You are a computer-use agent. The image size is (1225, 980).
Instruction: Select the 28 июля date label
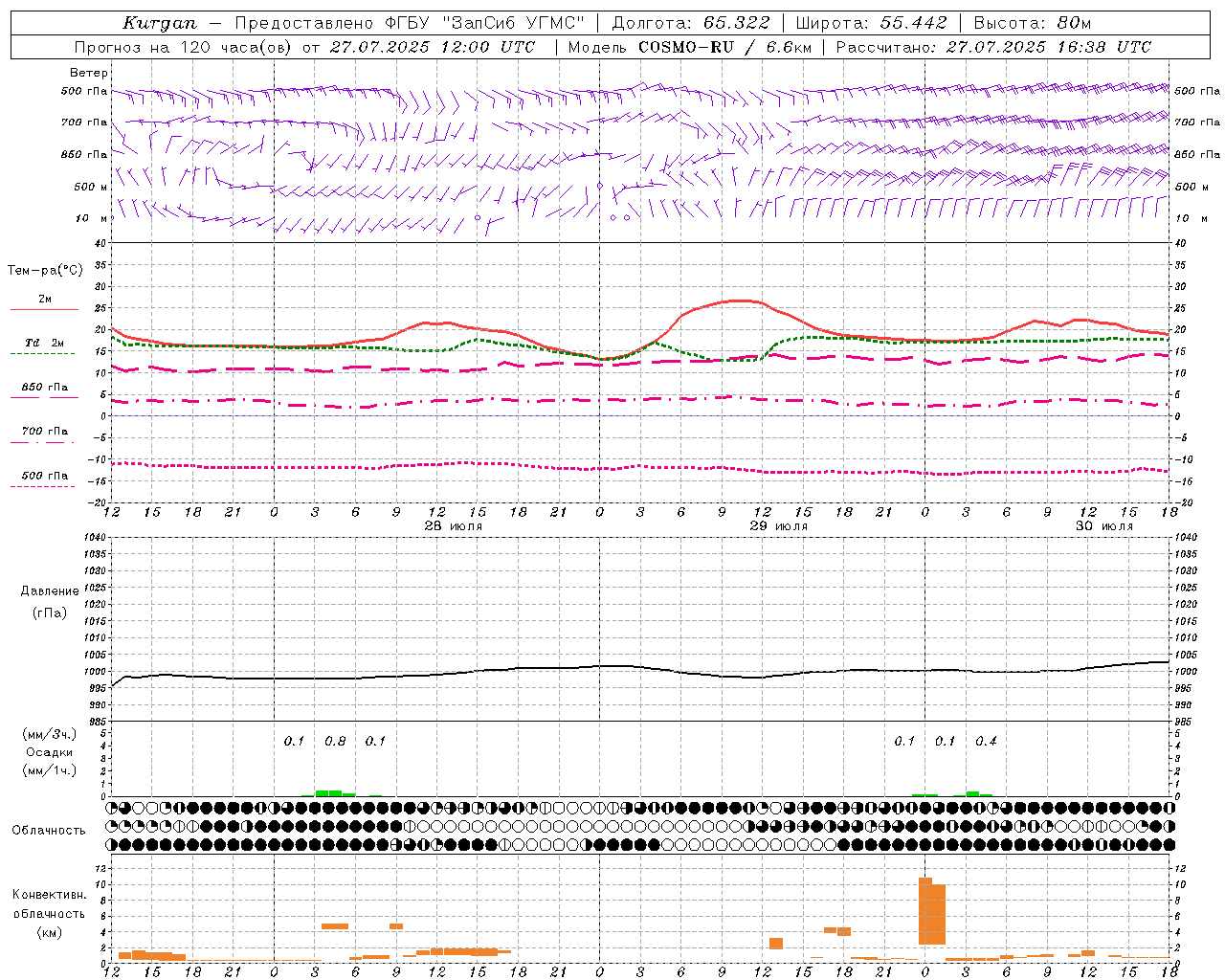(x=454, y=526)
